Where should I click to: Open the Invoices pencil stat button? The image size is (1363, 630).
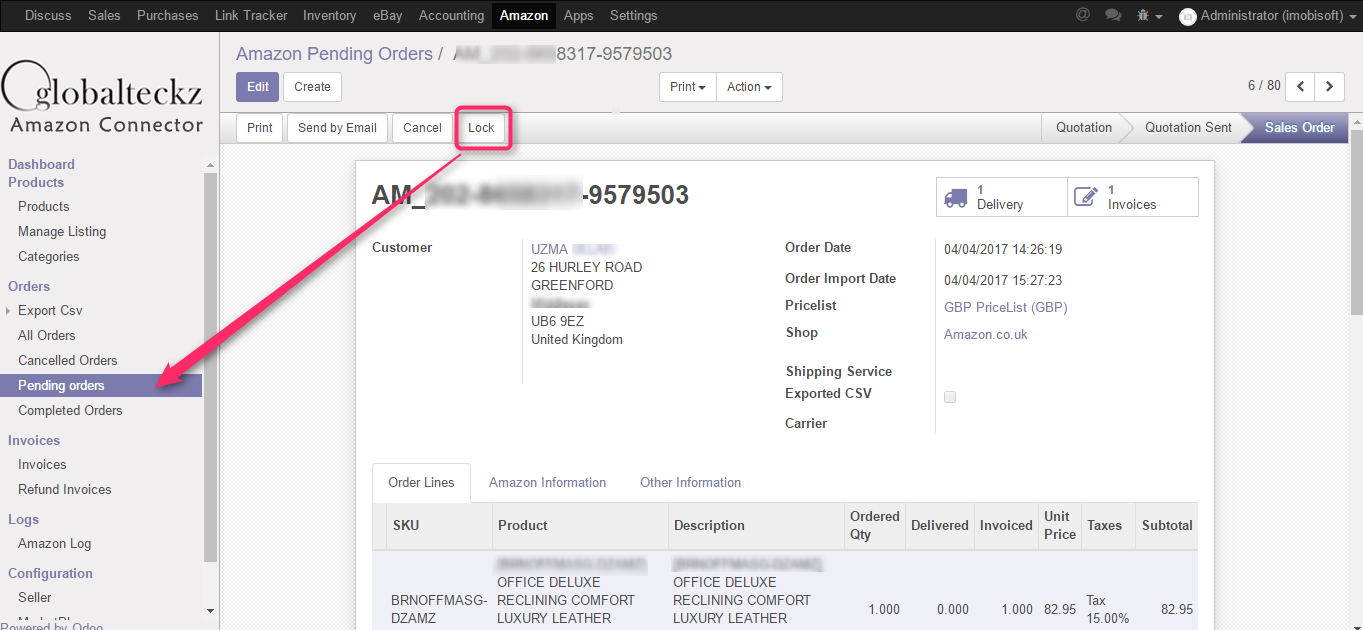(1133, 197)
